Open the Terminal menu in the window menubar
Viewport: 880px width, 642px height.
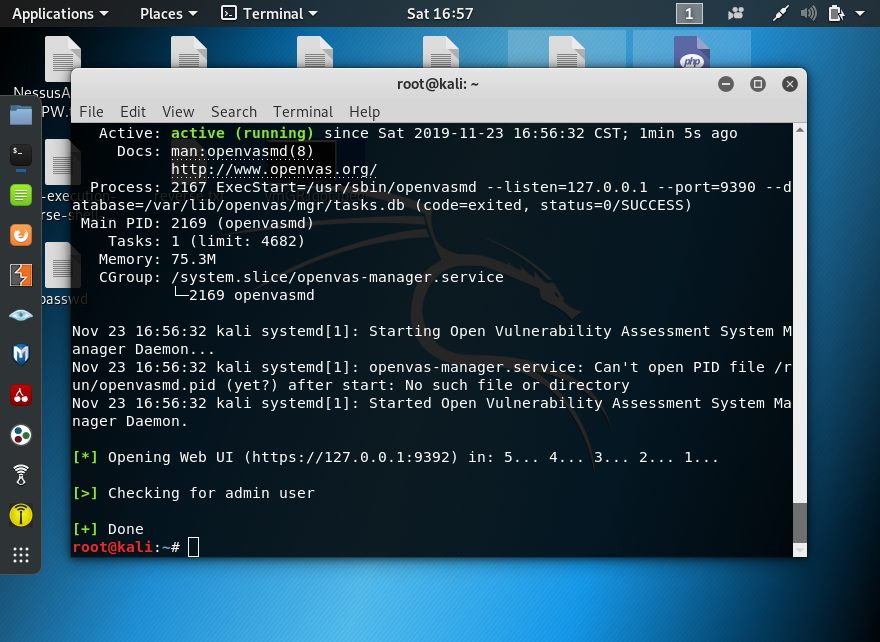click(x=303, y=112)
